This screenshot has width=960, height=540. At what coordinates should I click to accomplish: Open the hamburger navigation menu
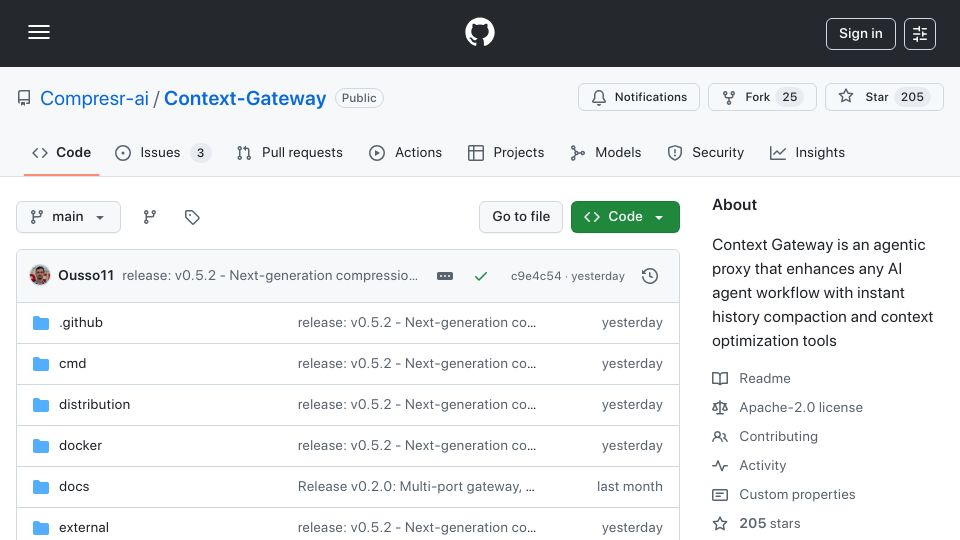pyautogui.click(x=39, y=32)
